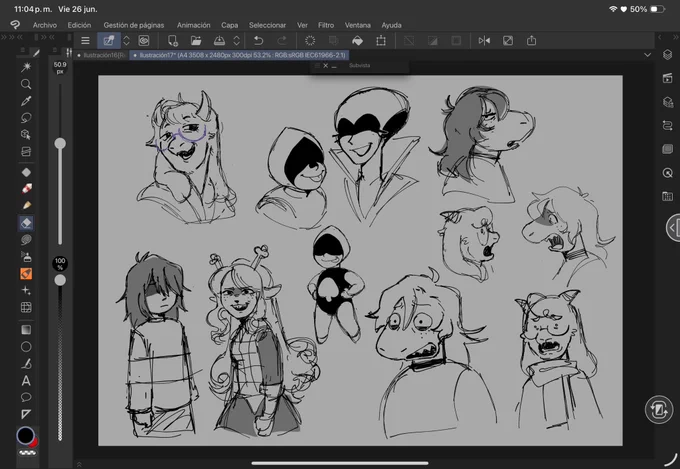Click the Open file folder icon
The image size is (680, 469).
tap(196, 41)
